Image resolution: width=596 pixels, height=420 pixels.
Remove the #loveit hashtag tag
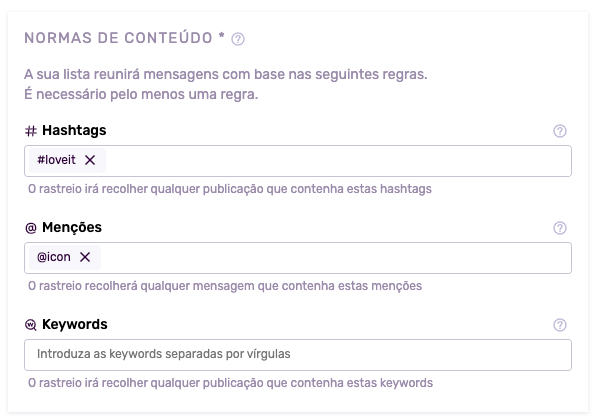tap(90, 160)
